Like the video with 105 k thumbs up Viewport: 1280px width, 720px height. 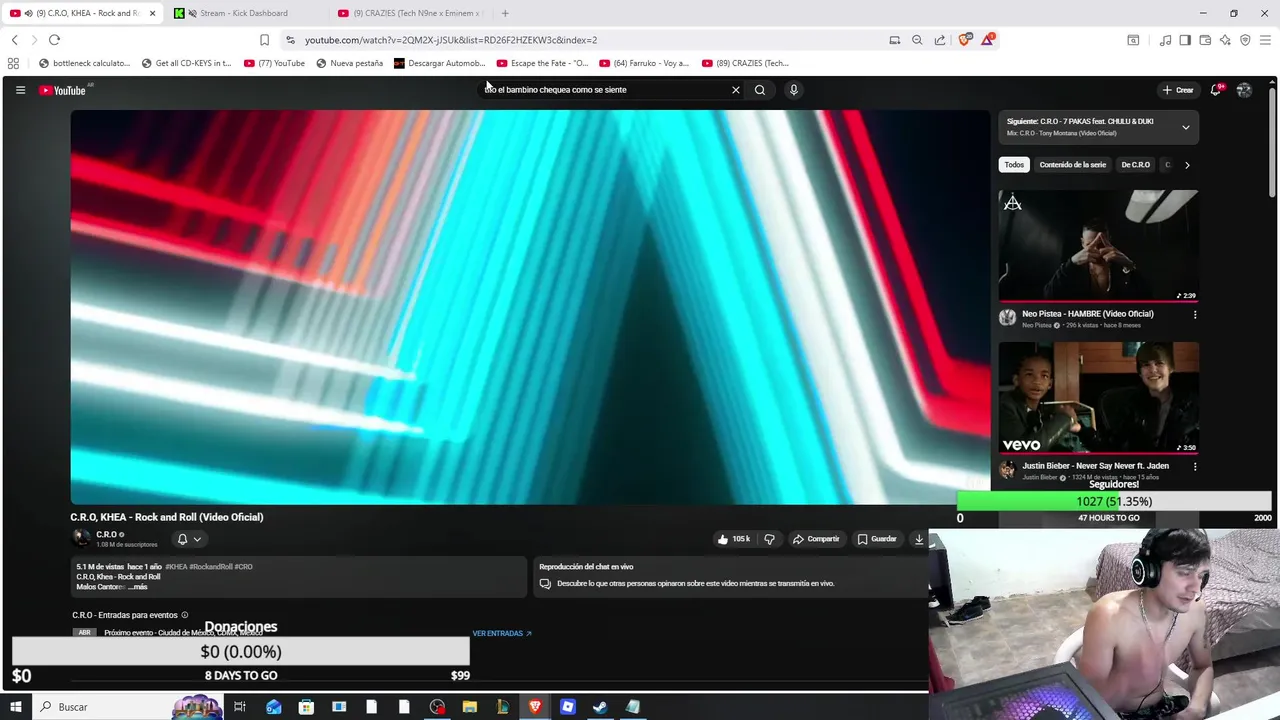[734, 539]
